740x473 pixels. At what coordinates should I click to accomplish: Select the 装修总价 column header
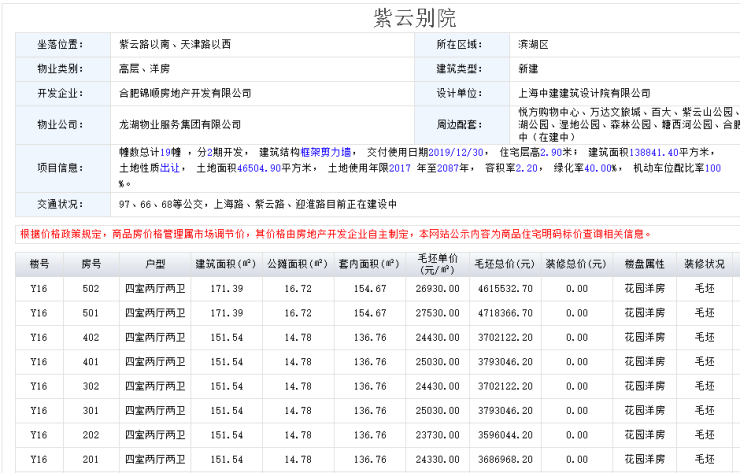[x=575, y=265]
